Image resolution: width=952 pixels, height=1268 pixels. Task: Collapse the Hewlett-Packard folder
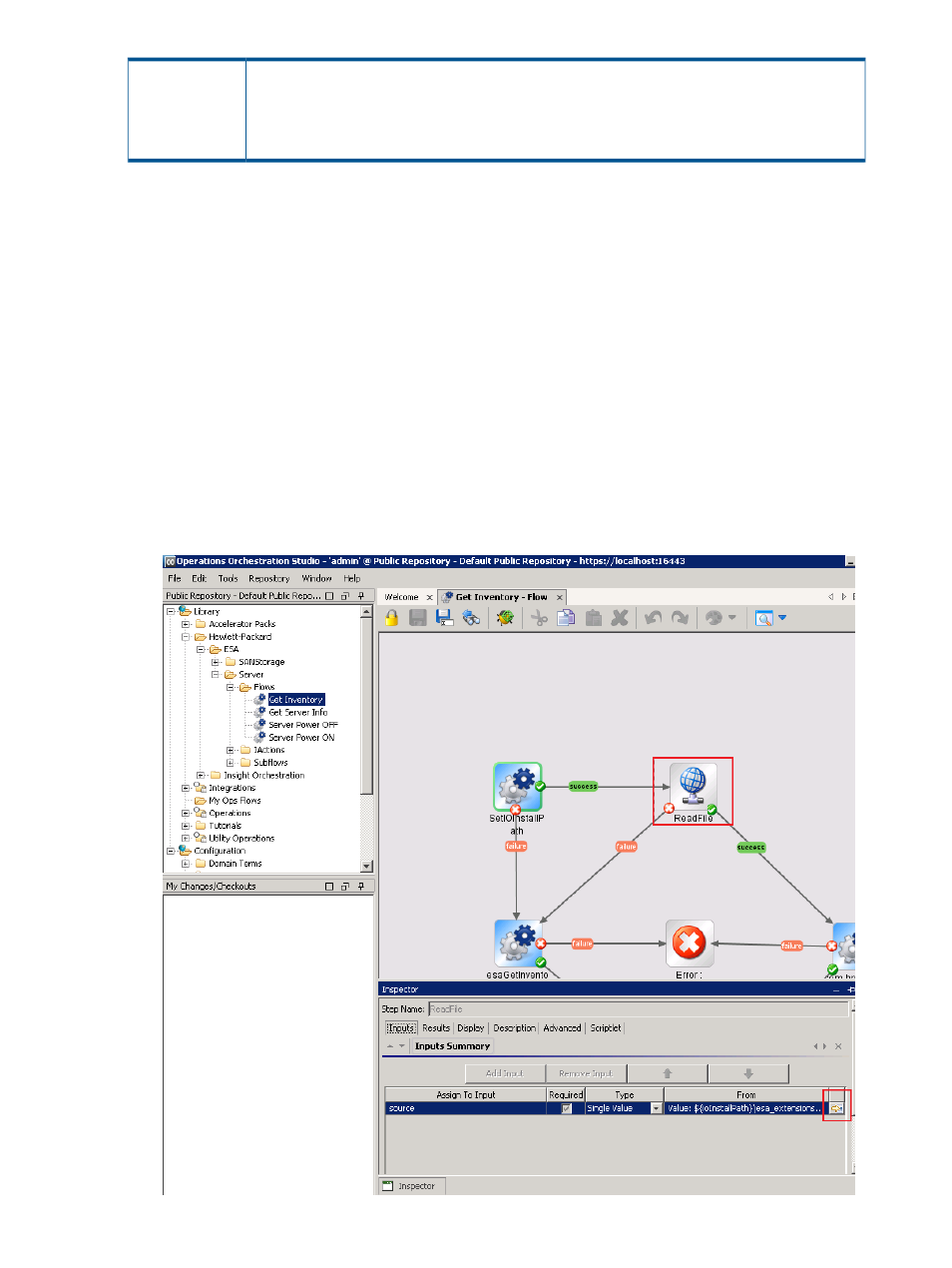click(186, 637)
